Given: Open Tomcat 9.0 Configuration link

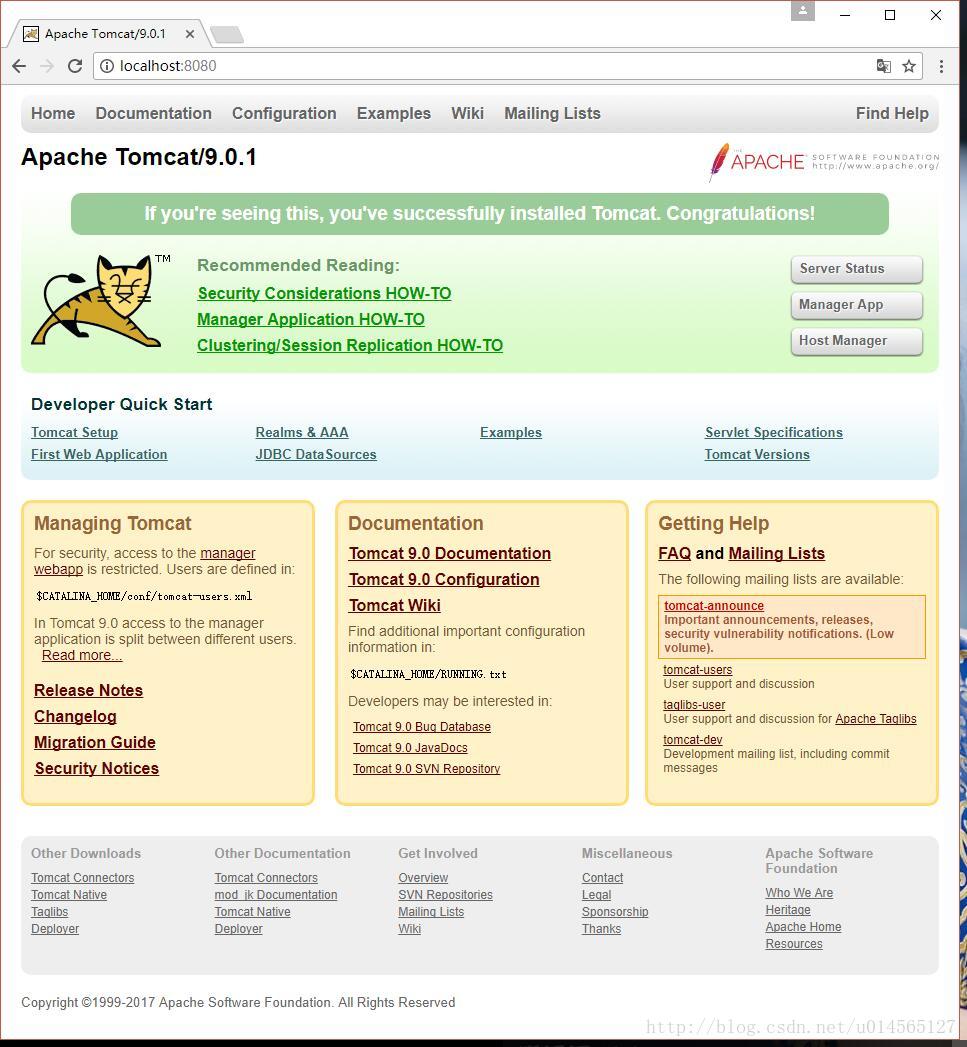Looking at the screenshot, I should point(444,580).
